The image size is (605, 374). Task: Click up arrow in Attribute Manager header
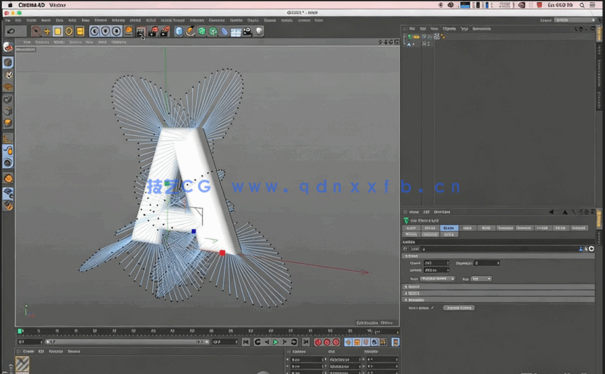click(x=564, y=212)
